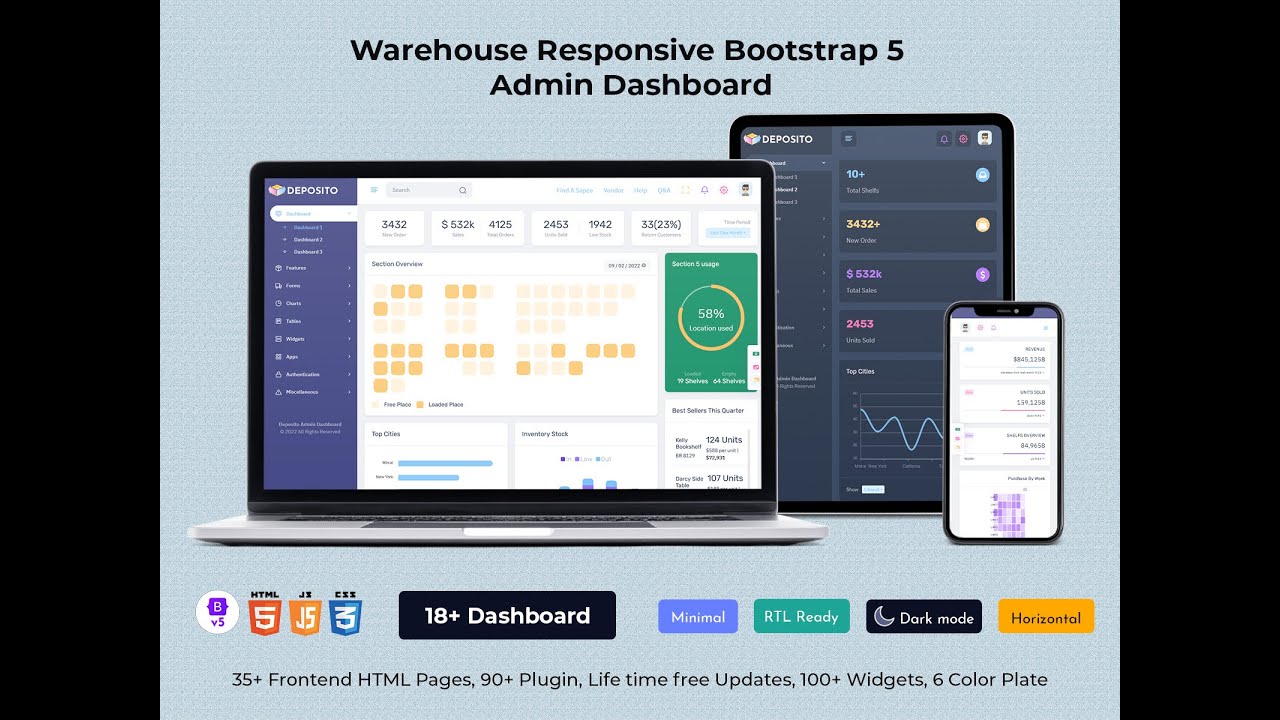Image resolution: width=1280 pixels, height=720 pixels.
Task: Click the HTML5 logo icon
Action: pos(264,613)
